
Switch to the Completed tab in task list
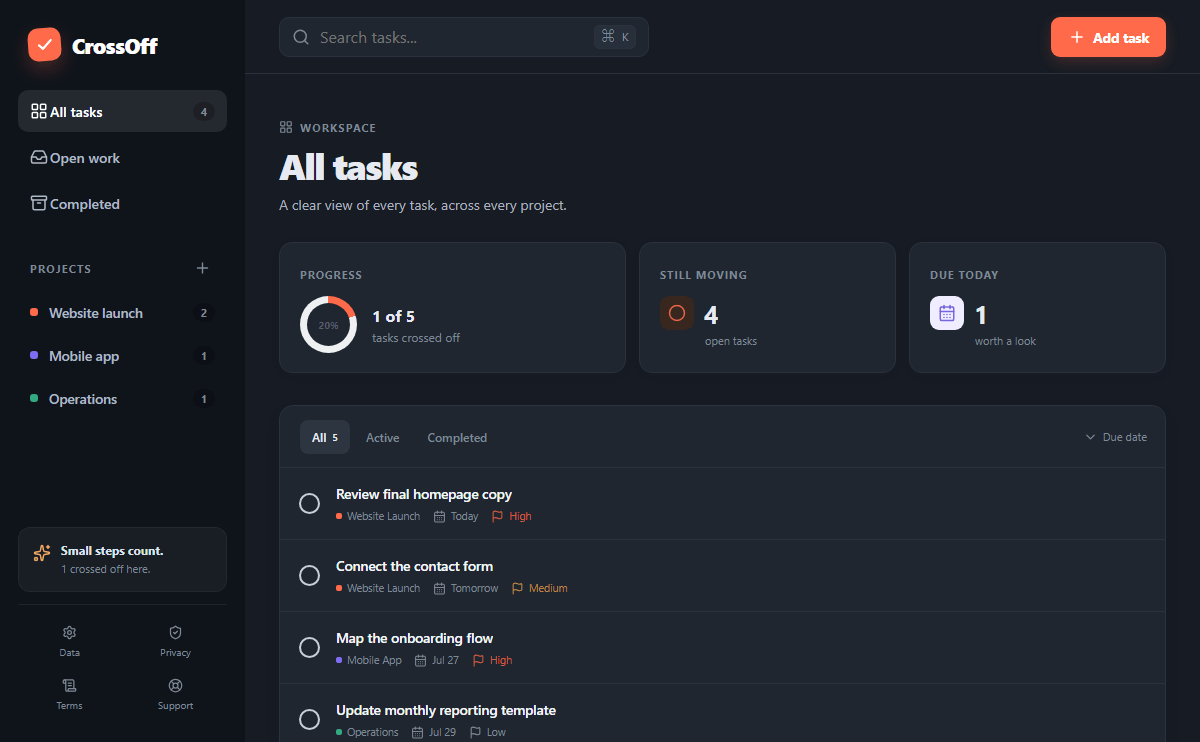457,437
